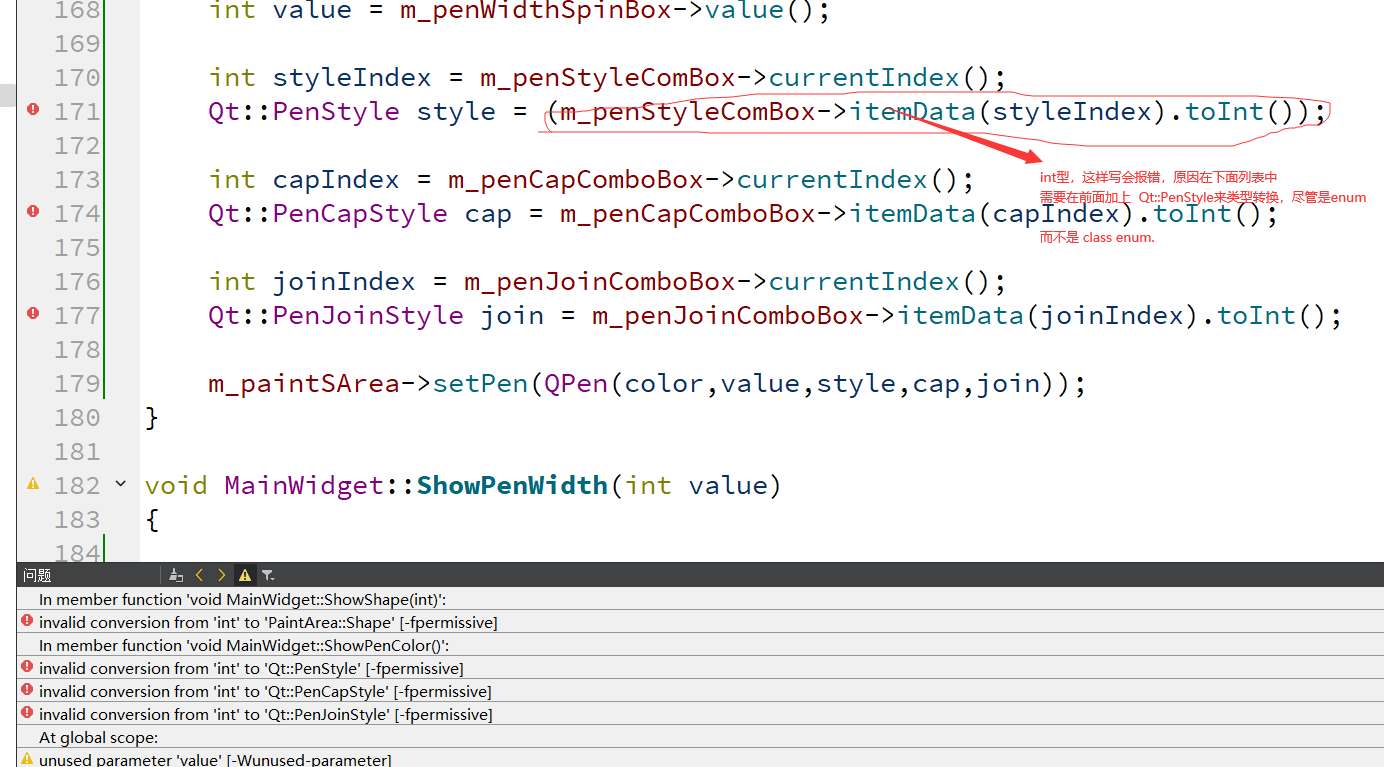1384x767 pixels.
Task: Click the 'At global scope:' row
Action: (700, 737)
